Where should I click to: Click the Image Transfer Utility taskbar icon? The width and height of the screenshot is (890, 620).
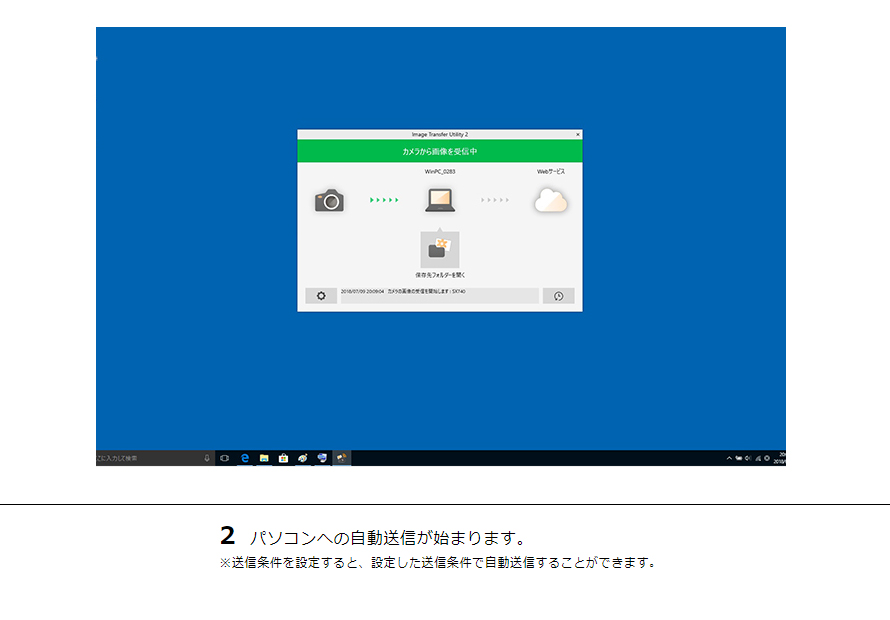point(340,457)
